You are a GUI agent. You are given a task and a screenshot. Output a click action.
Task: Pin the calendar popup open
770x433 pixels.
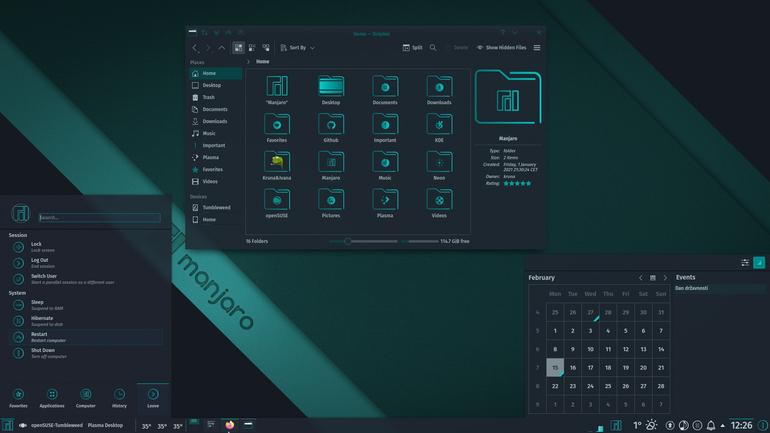click(x=759, y=263)
